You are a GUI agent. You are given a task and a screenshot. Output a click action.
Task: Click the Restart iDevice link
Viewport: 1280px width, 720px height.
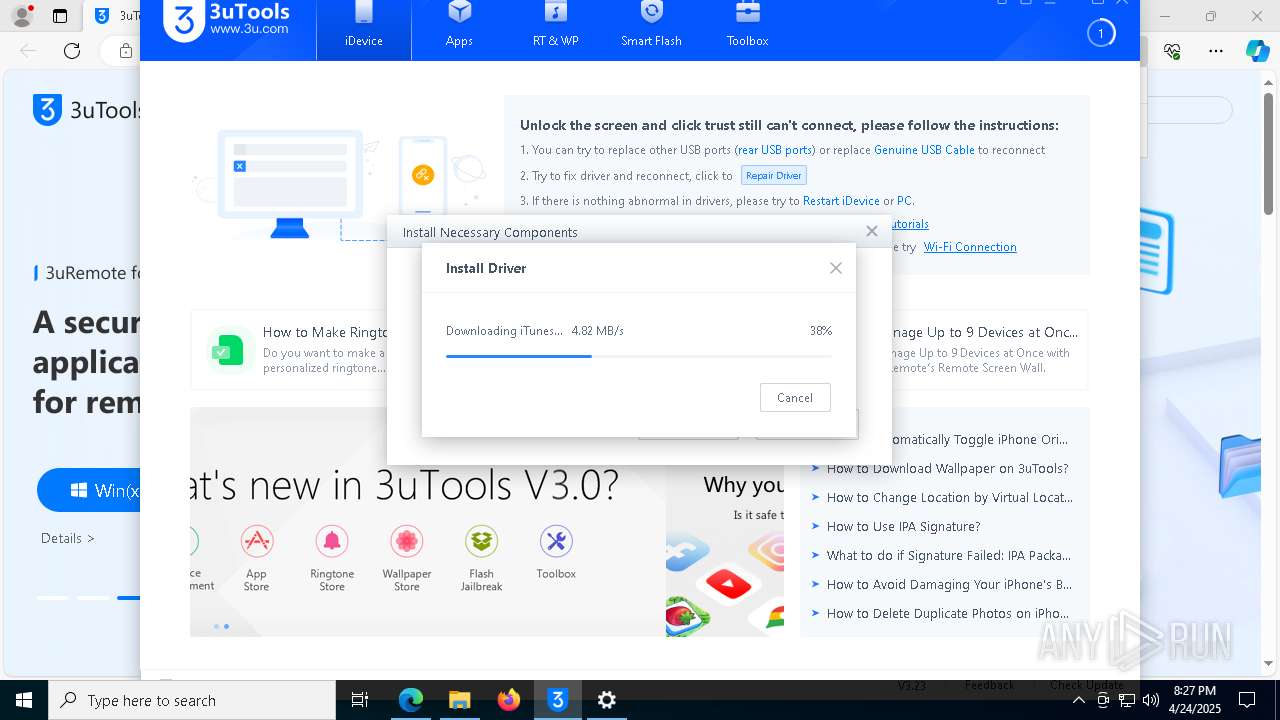841,201
